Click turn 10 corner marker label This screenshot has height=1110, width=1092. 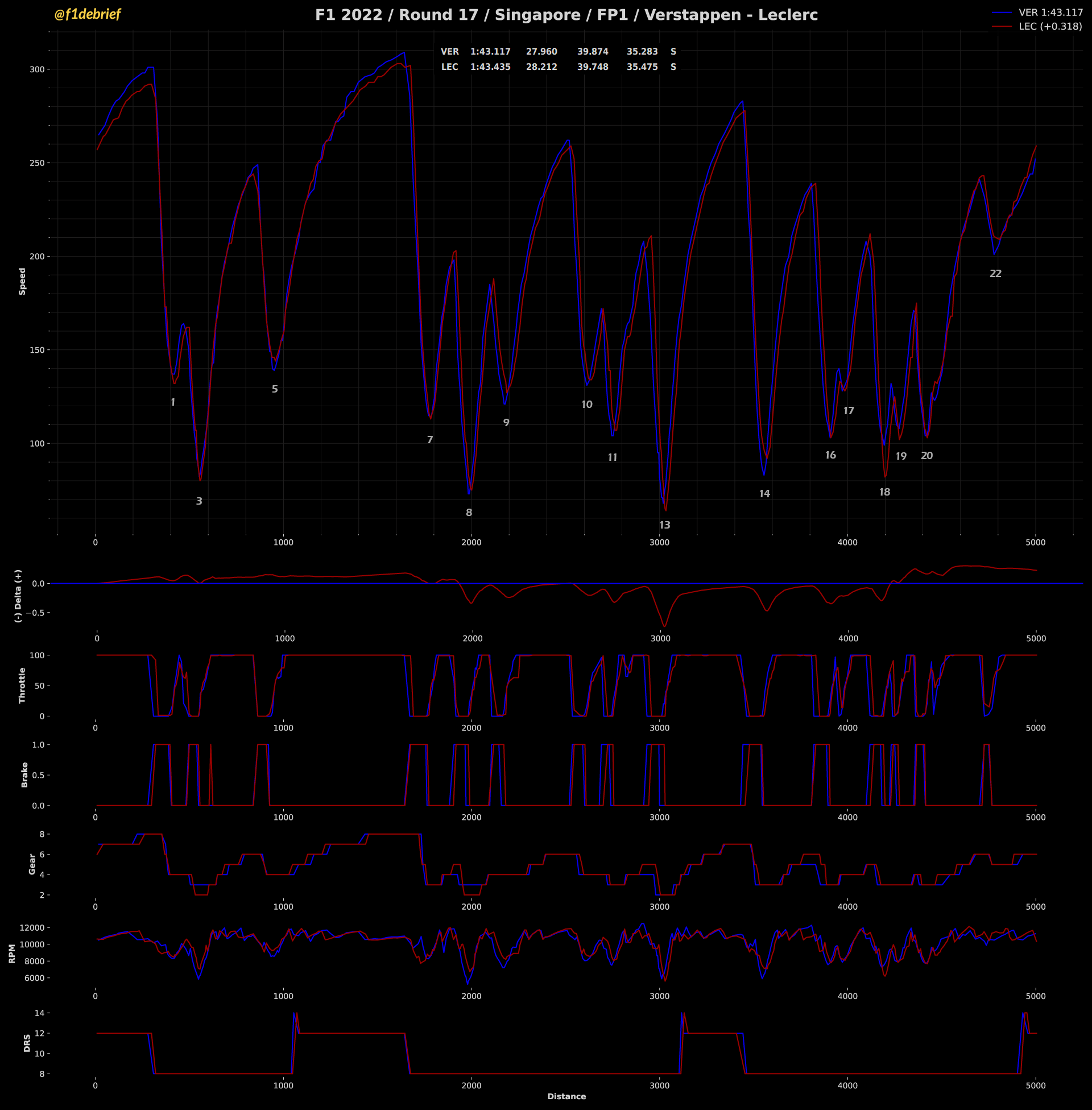click(x=586, y=405)
